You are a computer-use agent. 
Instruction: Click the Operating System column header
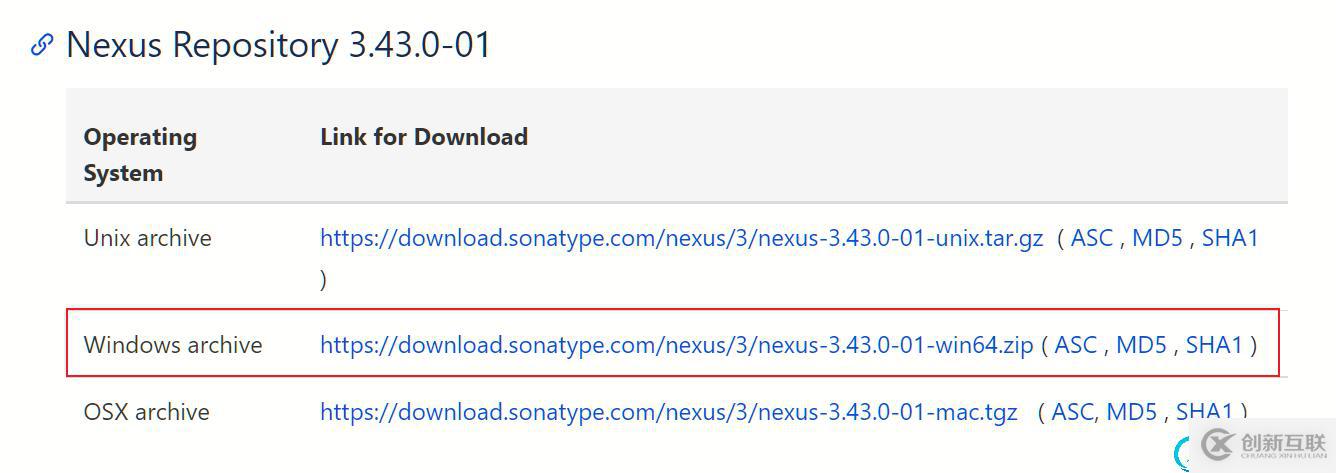[x=140, y=155]
